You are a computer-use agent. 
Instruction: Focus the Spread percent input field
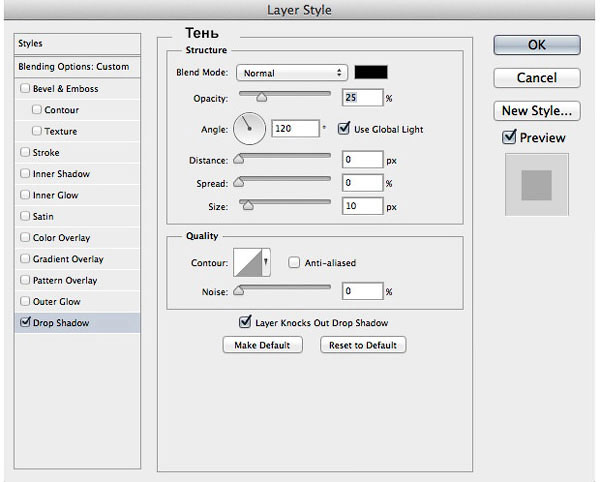pyautogui.click(x=362, y=183)
